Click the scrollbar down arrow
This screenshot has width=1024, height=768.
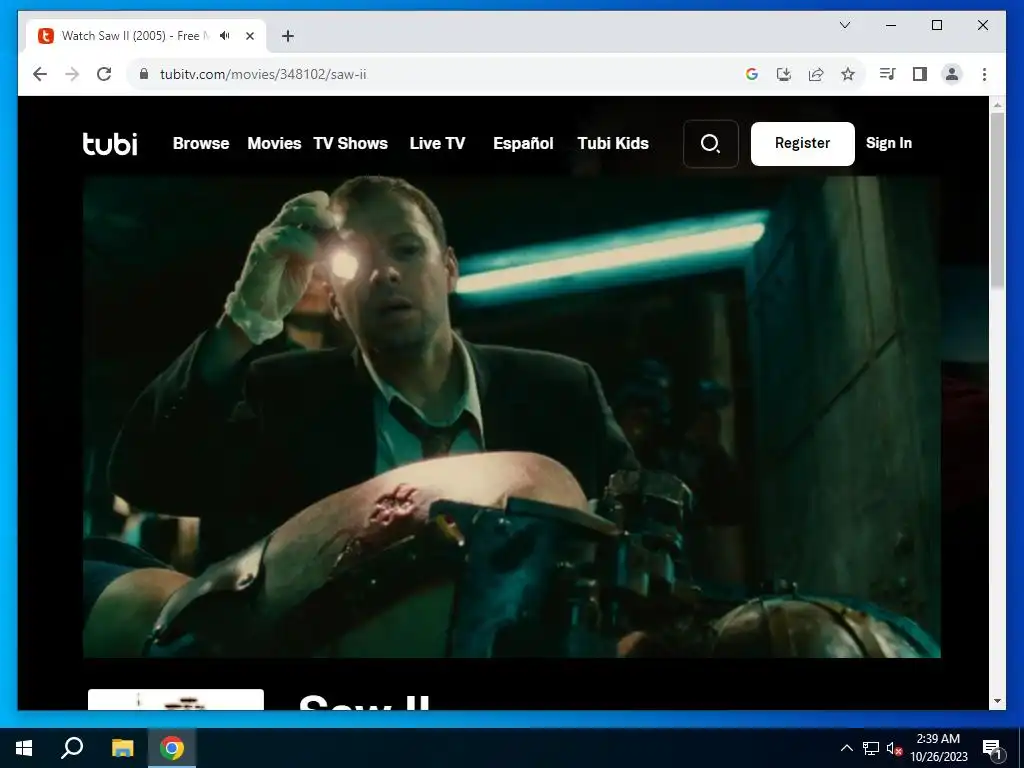[x=997, y=701]
